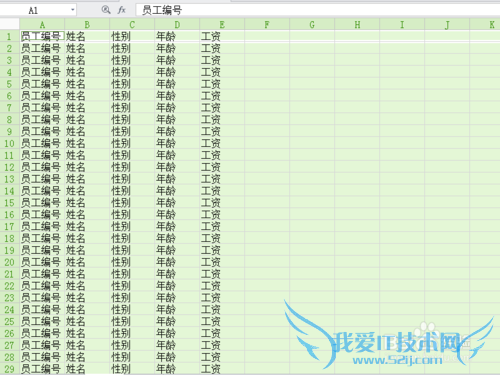Select row 16 header
The image size is (500, 375).
tap(9, 215)
